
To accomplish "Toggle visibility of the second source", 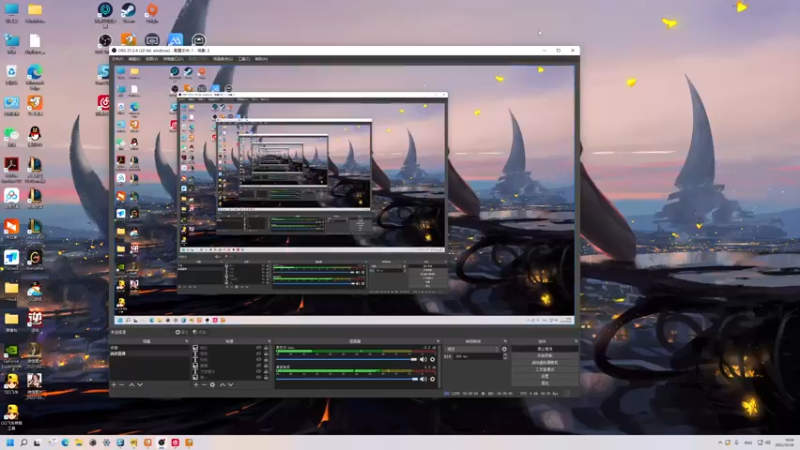I will (x=258, y=354).
